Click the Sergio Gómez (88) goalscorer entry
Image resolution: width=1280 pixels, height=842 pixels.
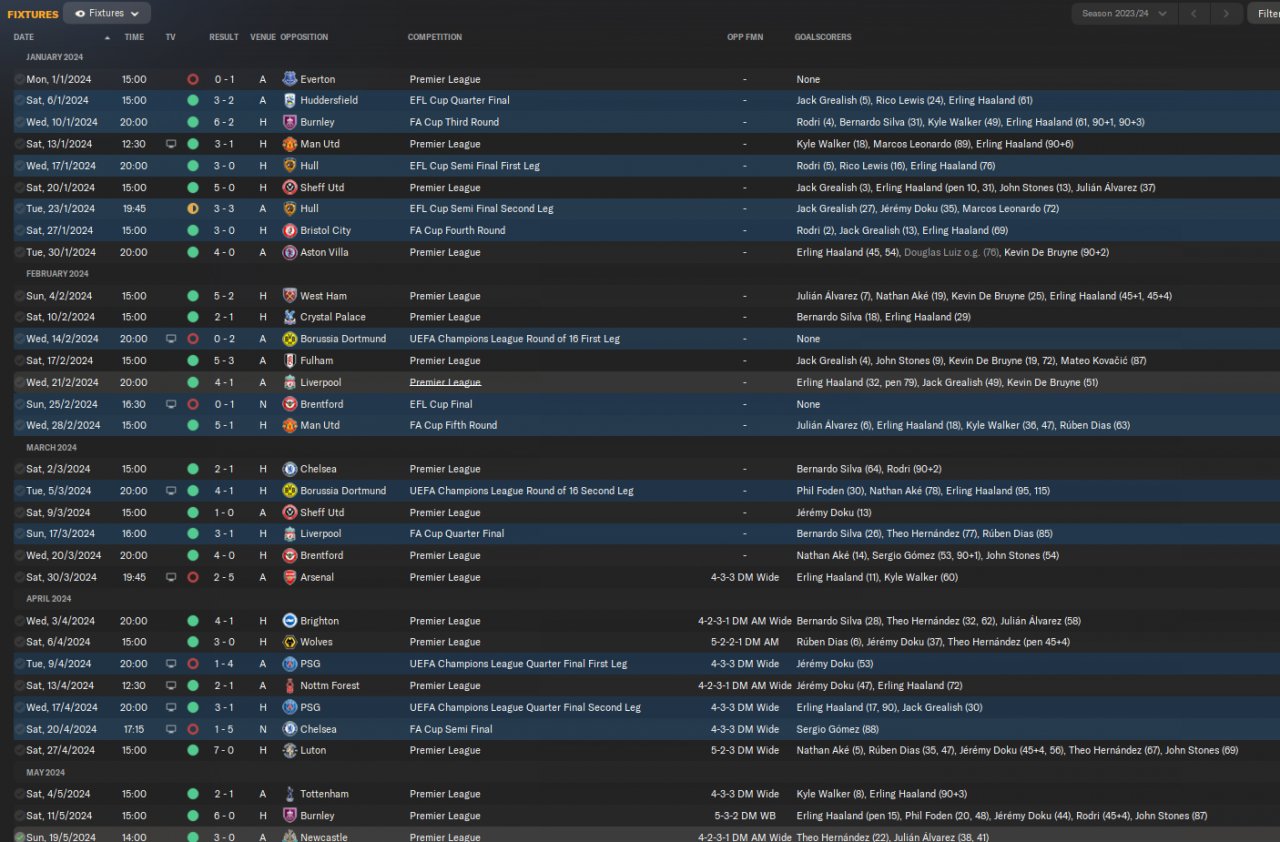(838, 729)
